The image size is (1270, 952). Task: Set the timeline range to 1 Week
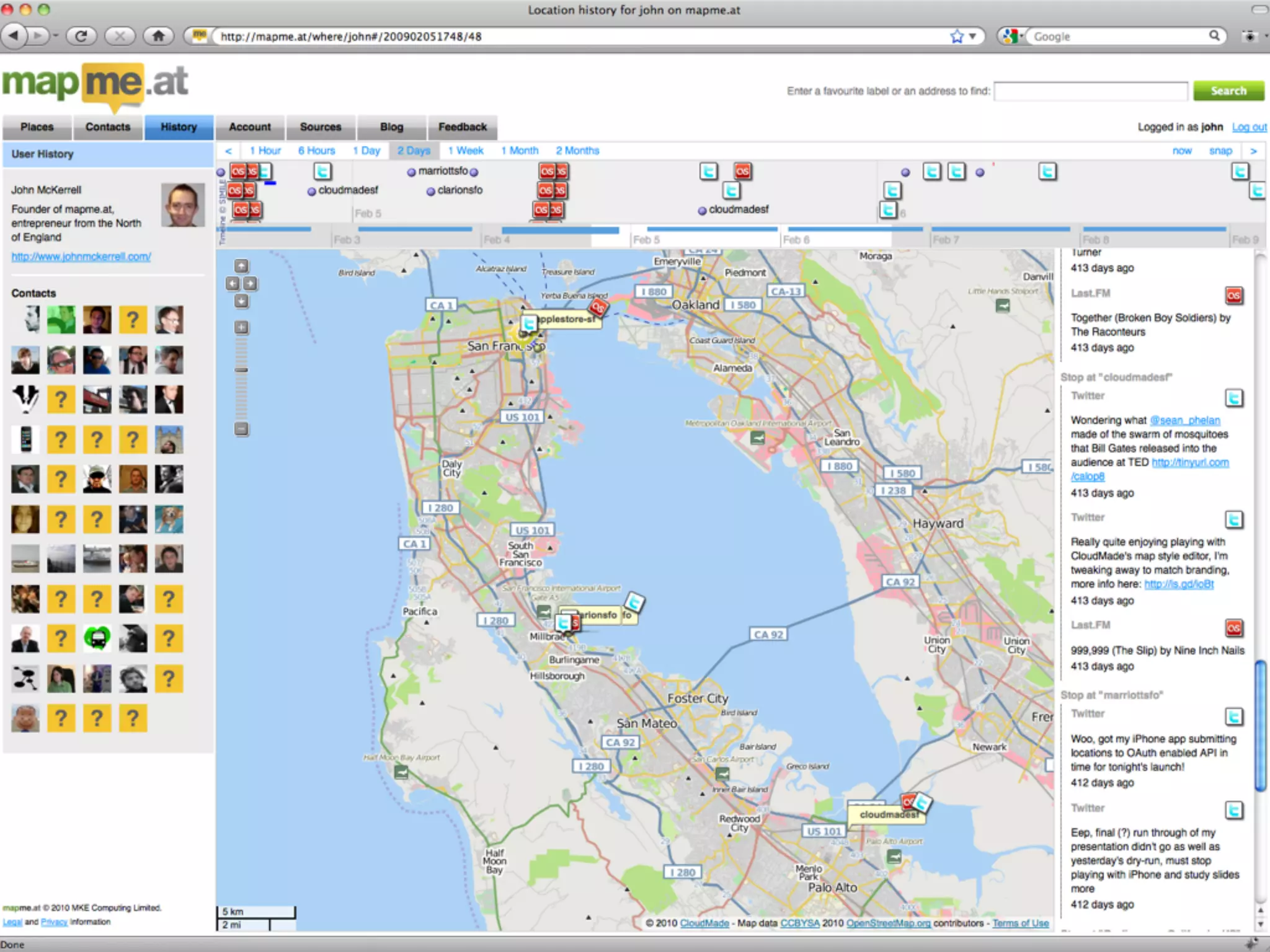pos(466,151)
